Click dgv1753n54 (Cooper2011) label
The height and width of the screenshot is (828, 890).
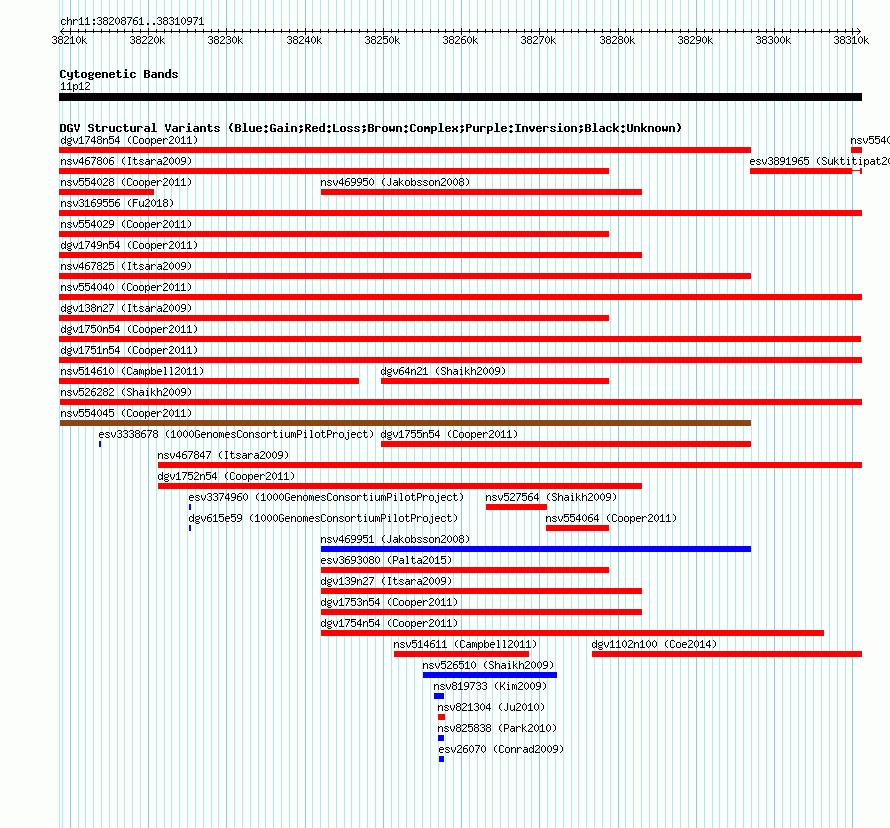389,602
